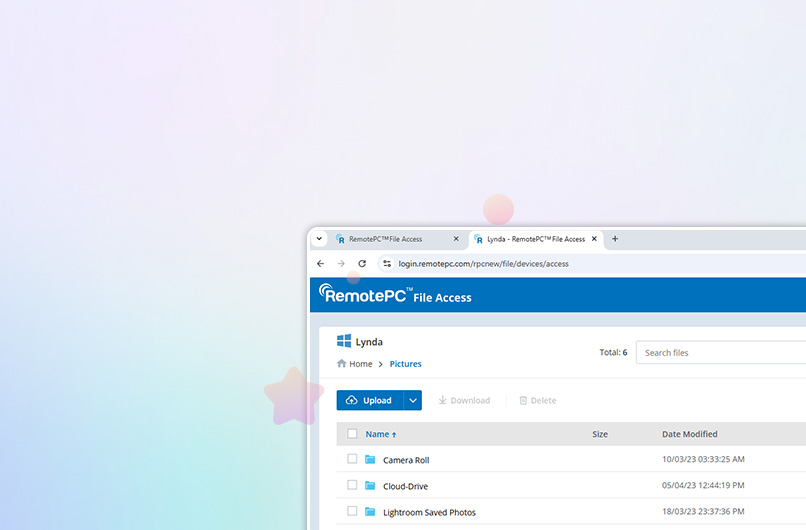The image size is (806, 530).
Task: Check the Cloud-Drive checkbox
Action: click(x=352, y=485)
